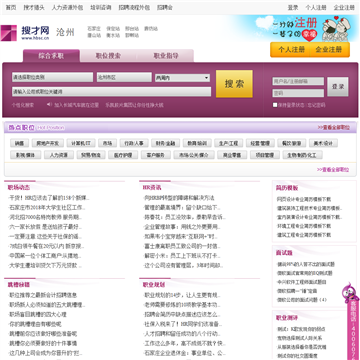Click the job category input field

pos(52,77)
